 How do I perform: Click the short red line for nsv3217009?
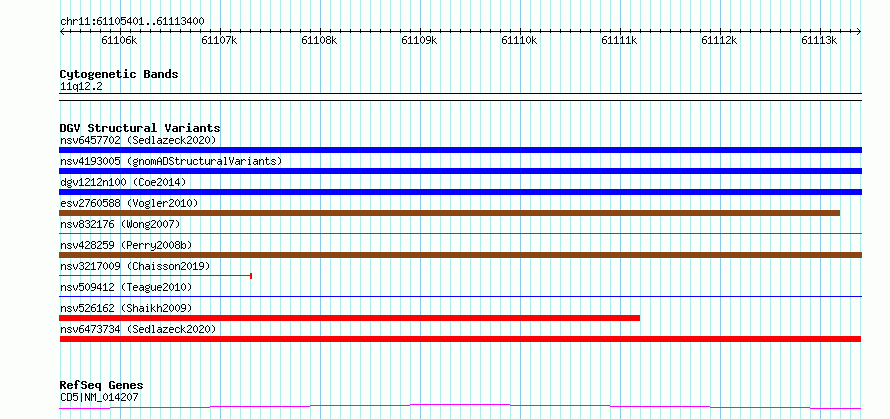coord(156,276)
